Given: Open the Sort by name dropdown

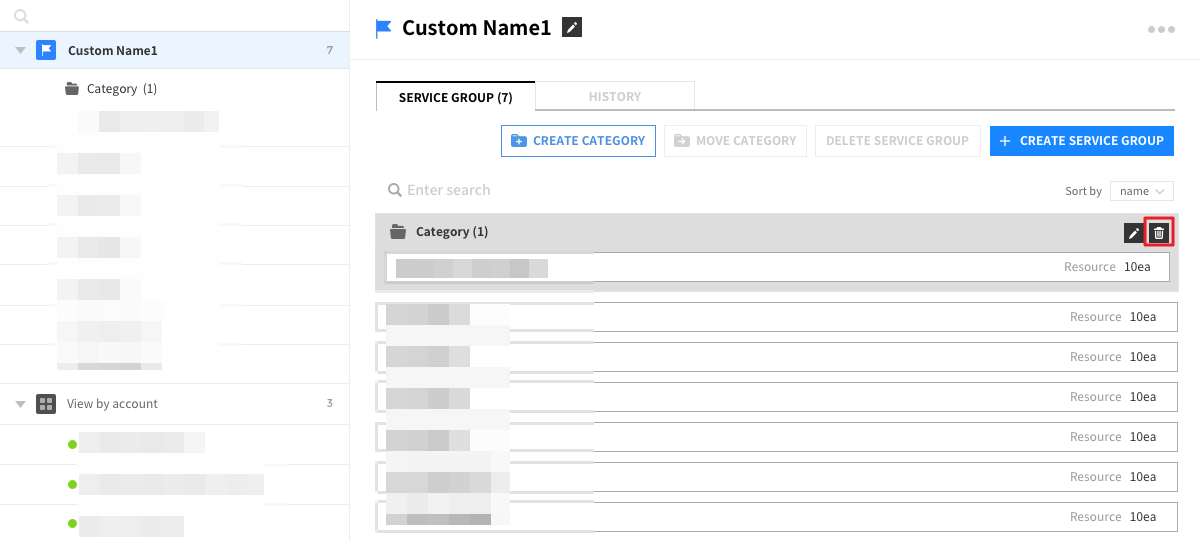Looking at the screenshot, I should click(x=1141, y=191).
